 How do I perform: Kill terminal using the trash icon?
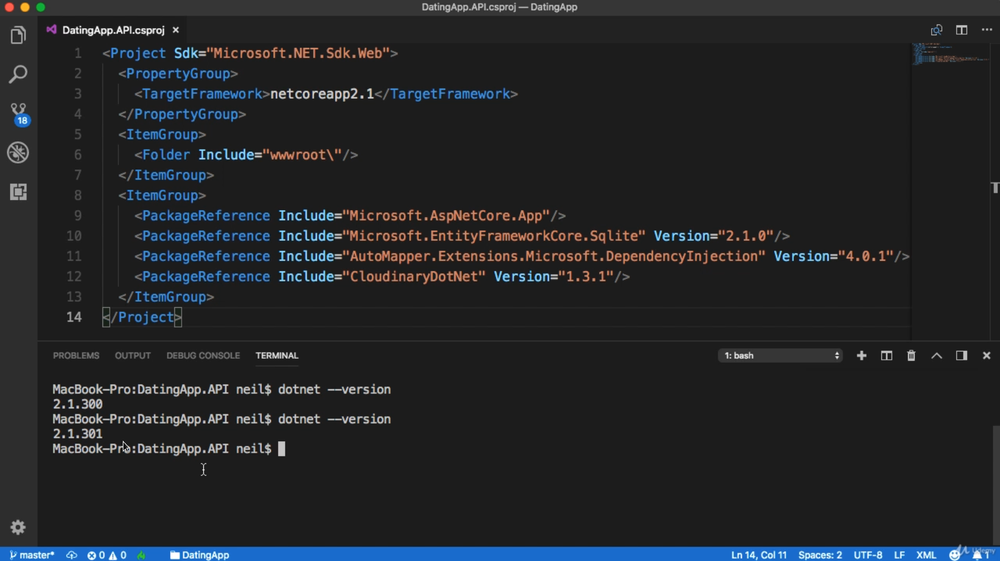[911, 356]
